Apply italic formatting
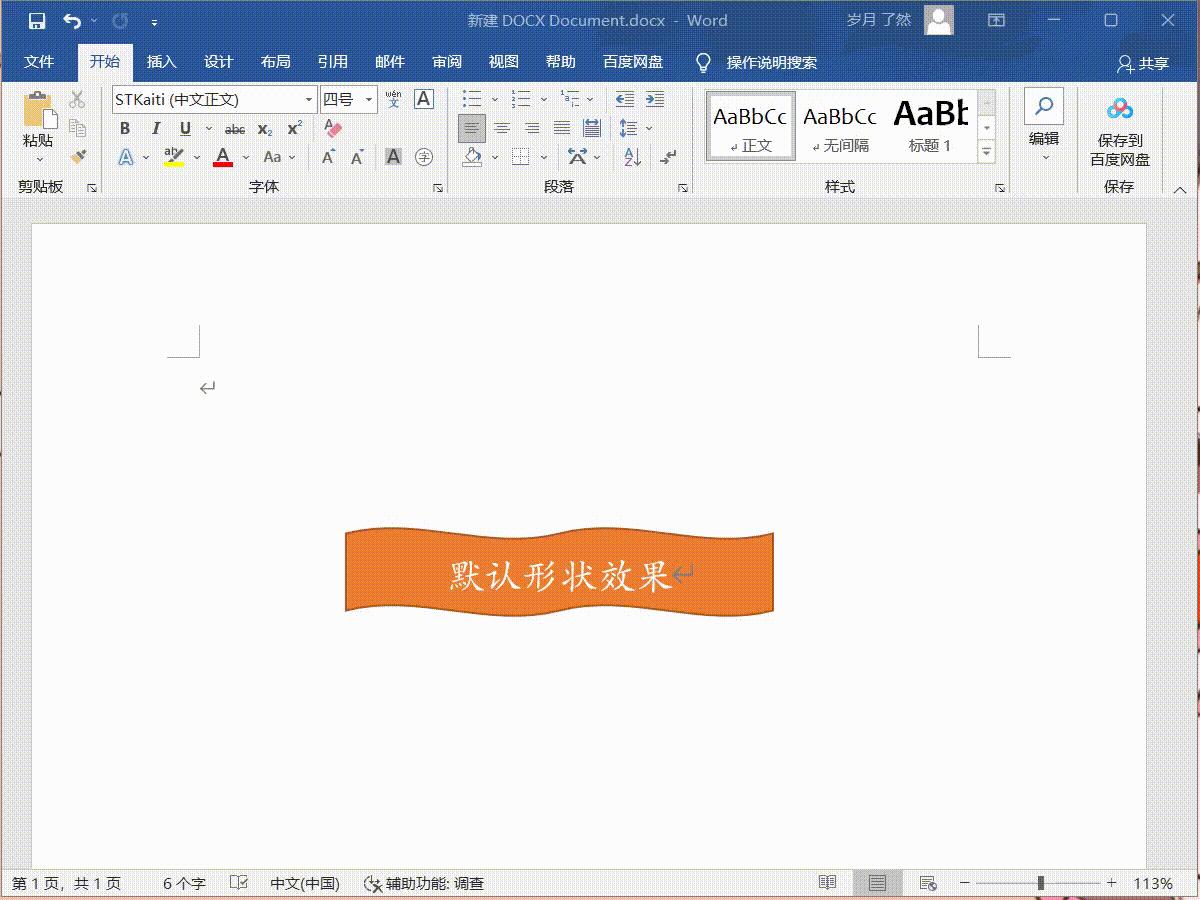 [156, 128]
